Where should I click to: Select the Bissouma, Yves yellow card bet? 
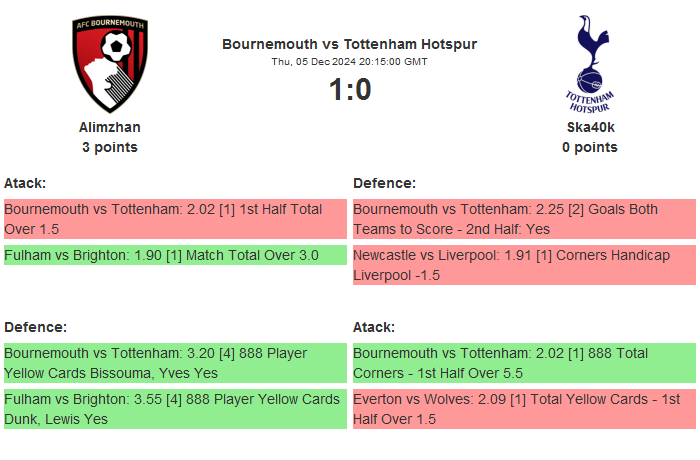174,363
